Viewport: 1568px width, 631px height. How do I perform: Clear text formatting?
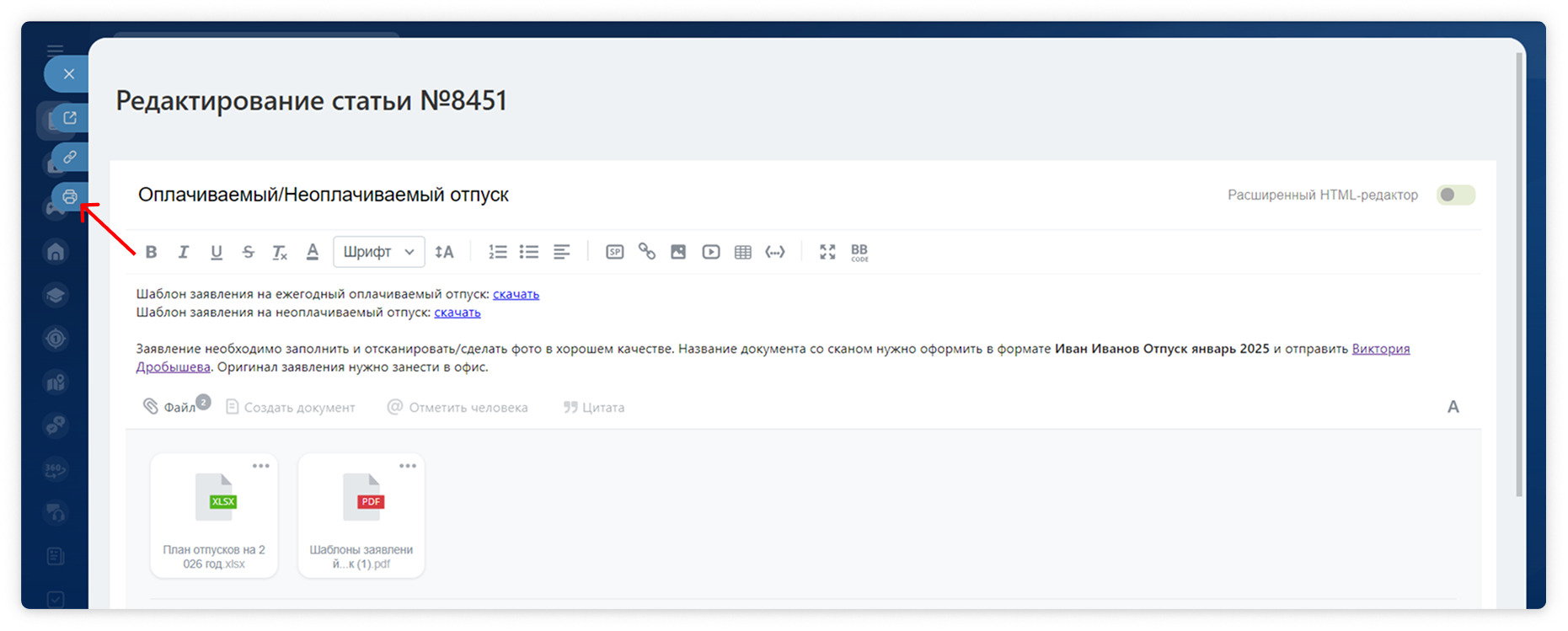280,252
